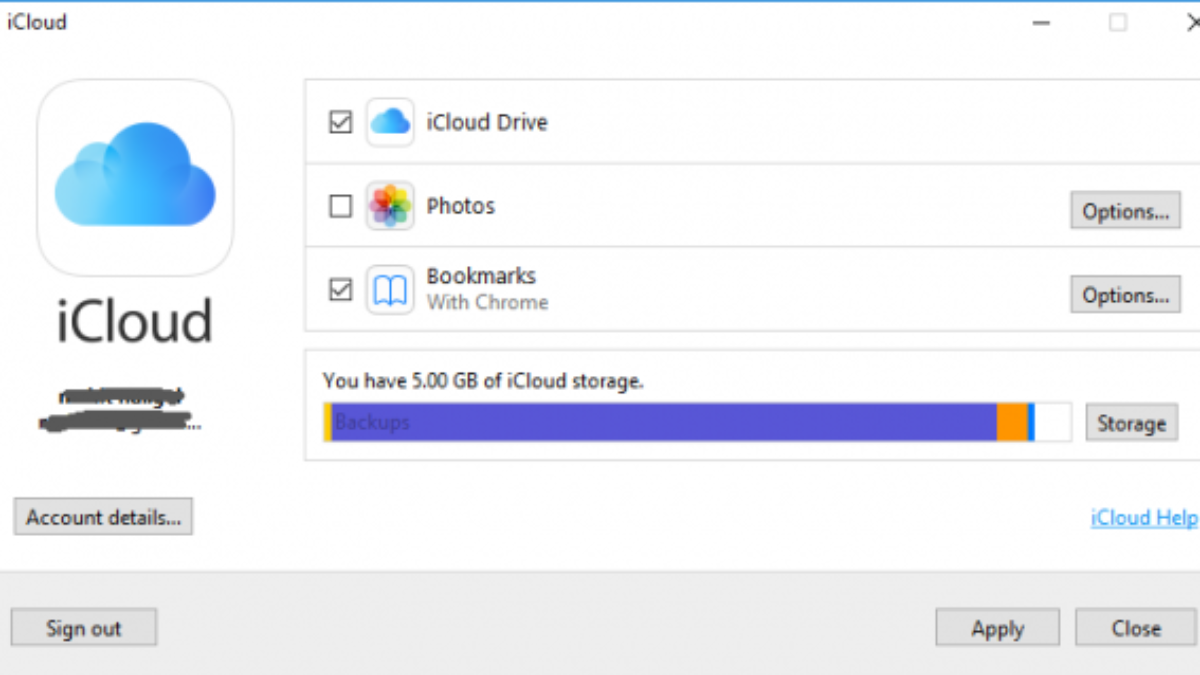Apply the current settings
1200x675 pixels.
pyautogui.click(x=997, y=628)
